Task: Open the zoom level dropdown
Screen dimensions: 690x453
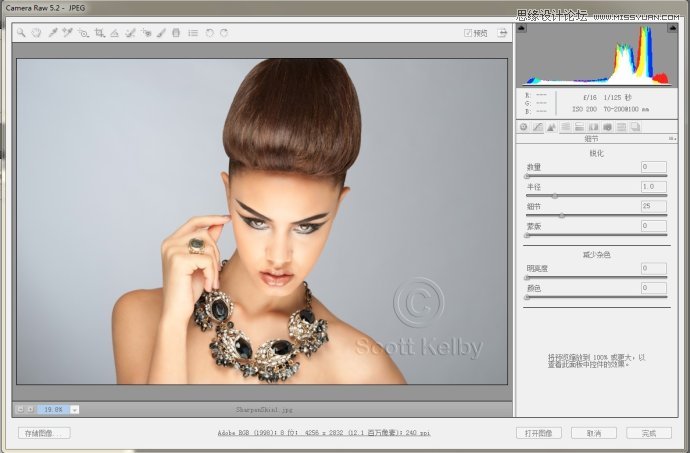Action: pos(74,409)
